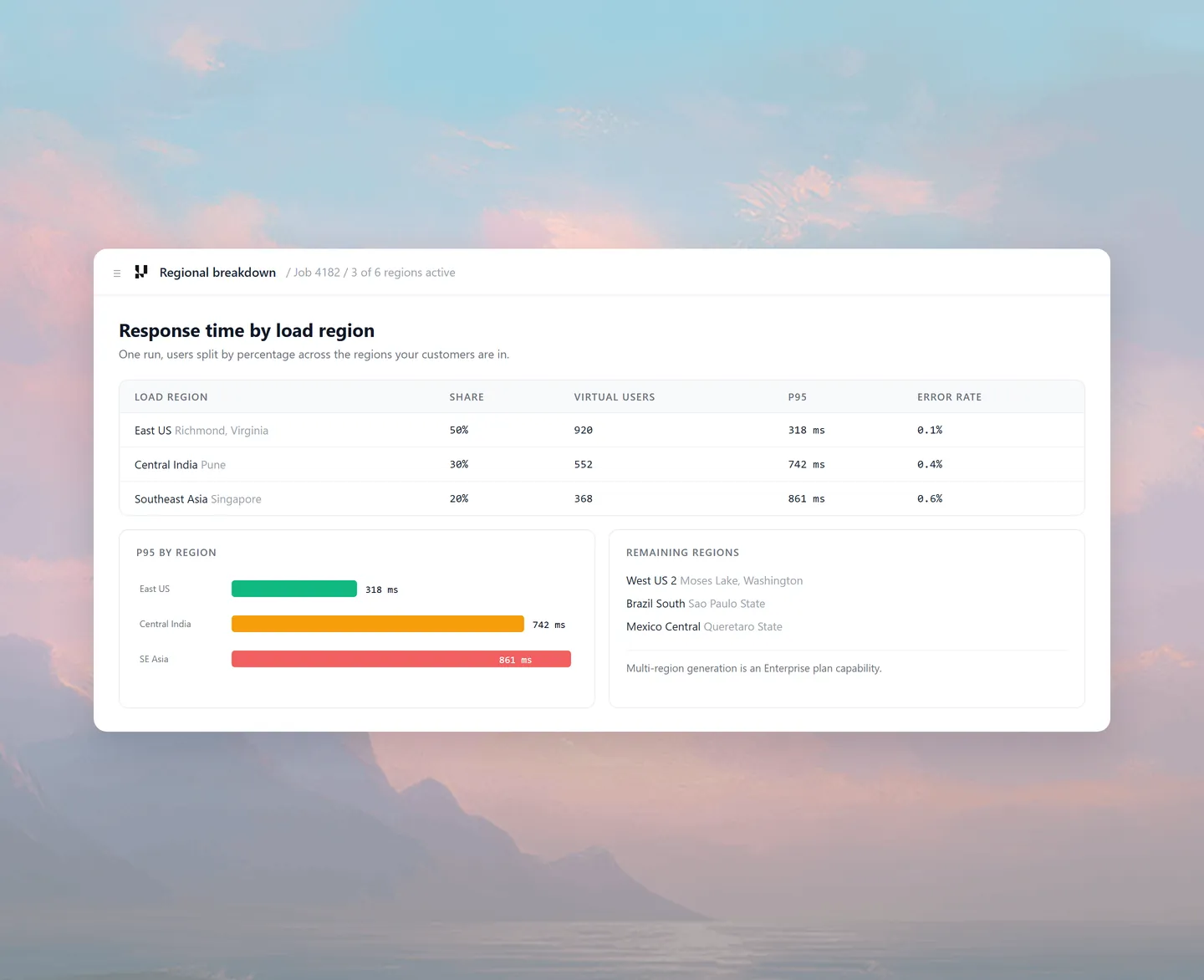Click the 50% share value
Screen dimensions: 1204x980
coord(459,431)
